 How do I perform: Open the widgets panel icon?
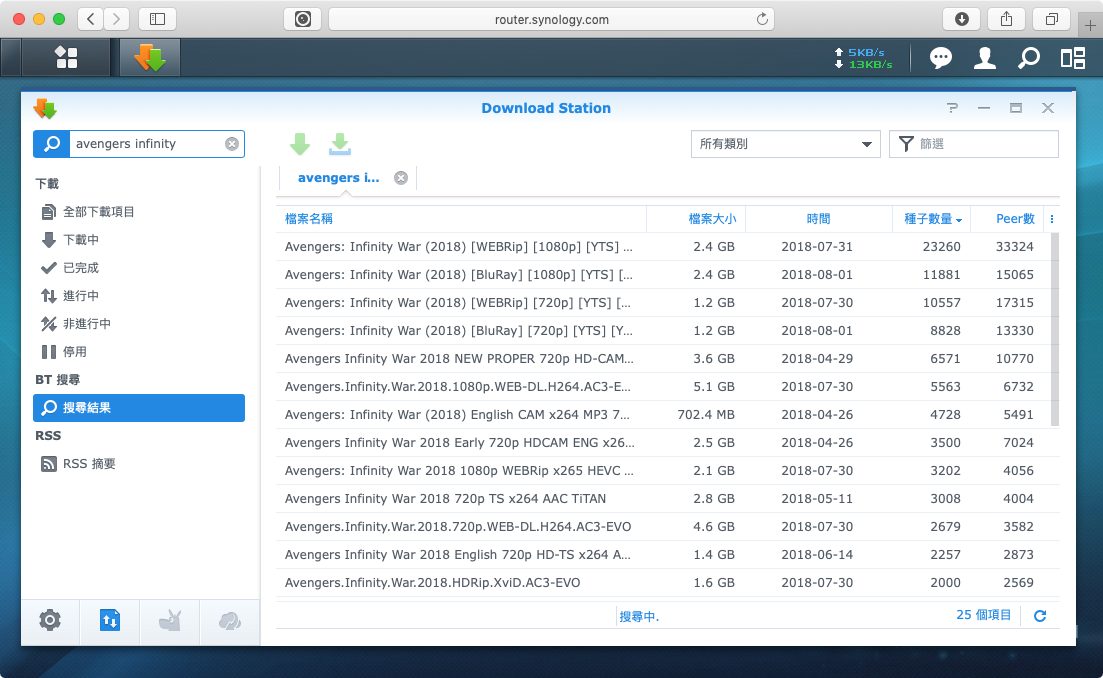1073,58
